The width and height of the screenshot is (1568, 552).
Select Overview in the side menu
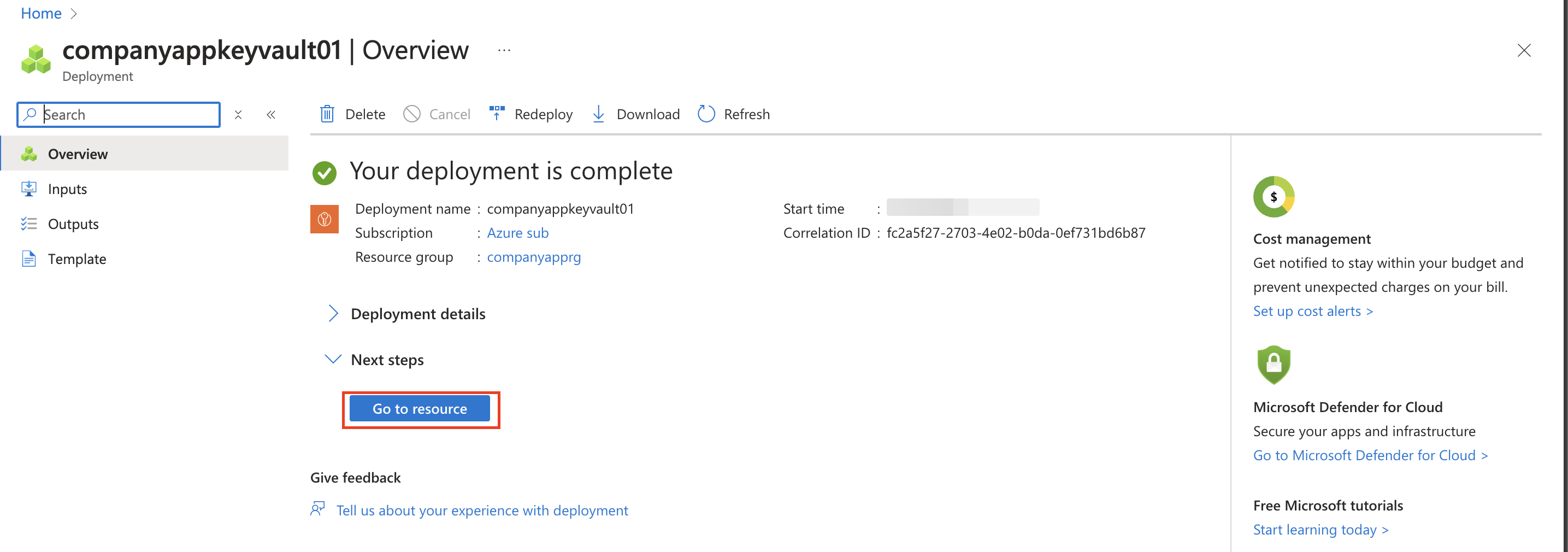tap(145, 154)
